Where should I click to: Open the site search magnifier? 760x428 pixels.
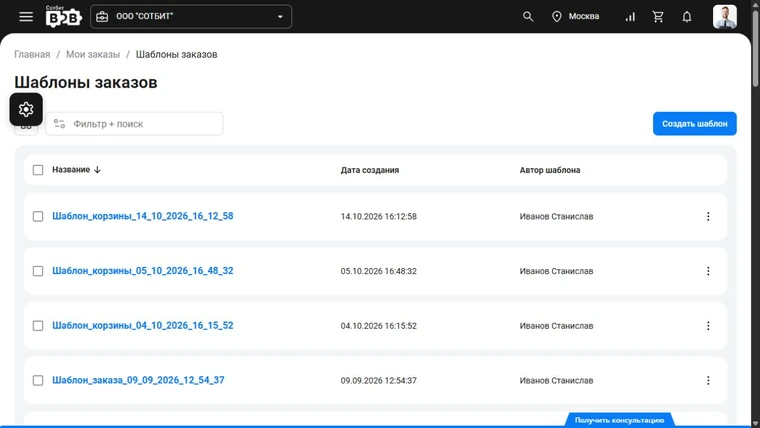click(x=528, y=16)
